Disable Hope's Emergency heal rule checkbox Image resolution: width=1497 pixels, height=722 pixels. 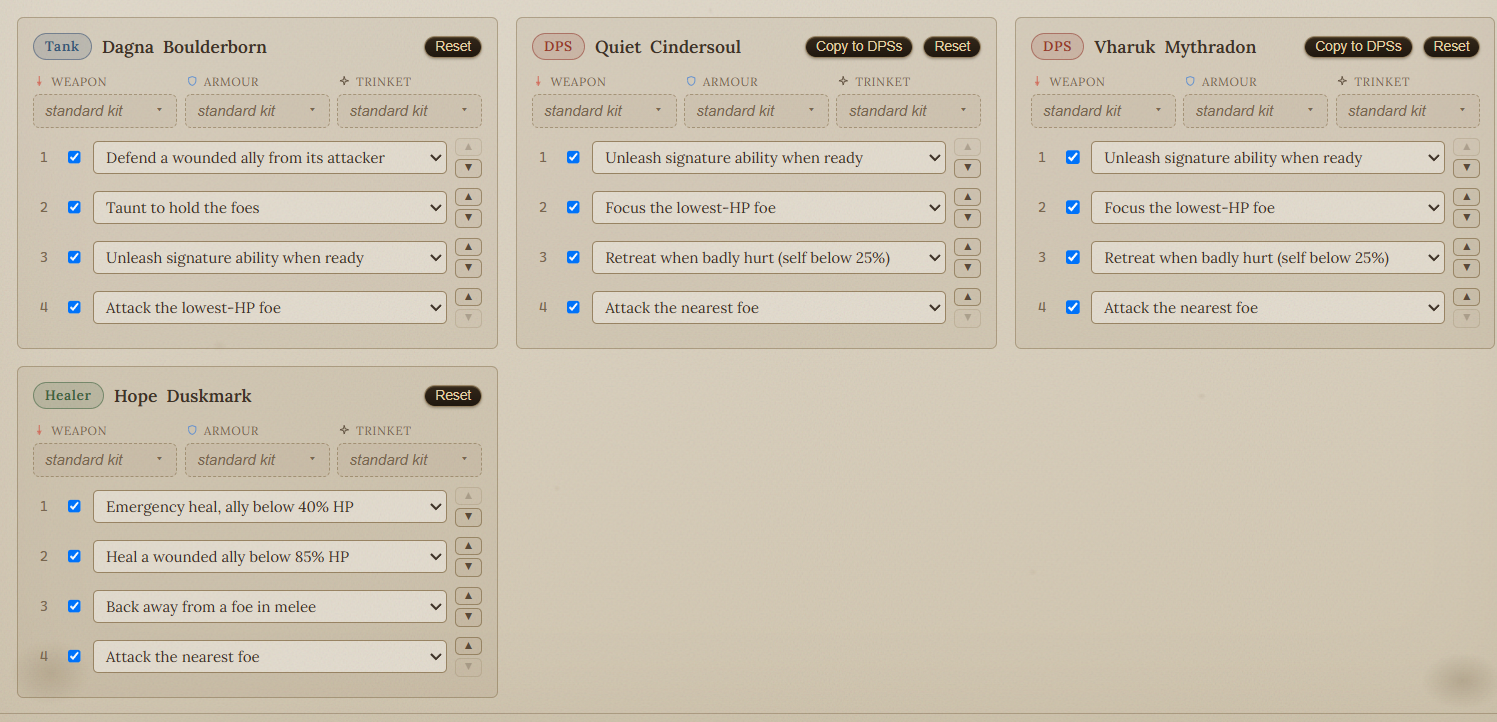(x=74, y=506)
